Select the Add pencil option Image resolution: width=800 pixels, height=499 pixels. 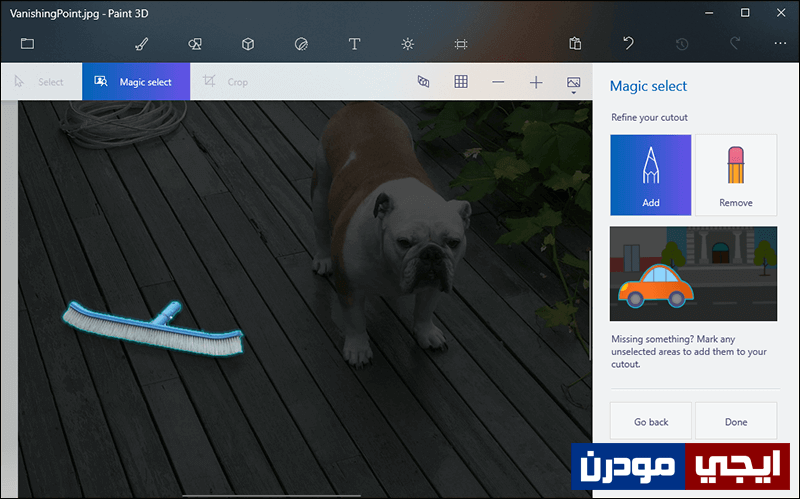pyautogui.click(x=651, y=175)
